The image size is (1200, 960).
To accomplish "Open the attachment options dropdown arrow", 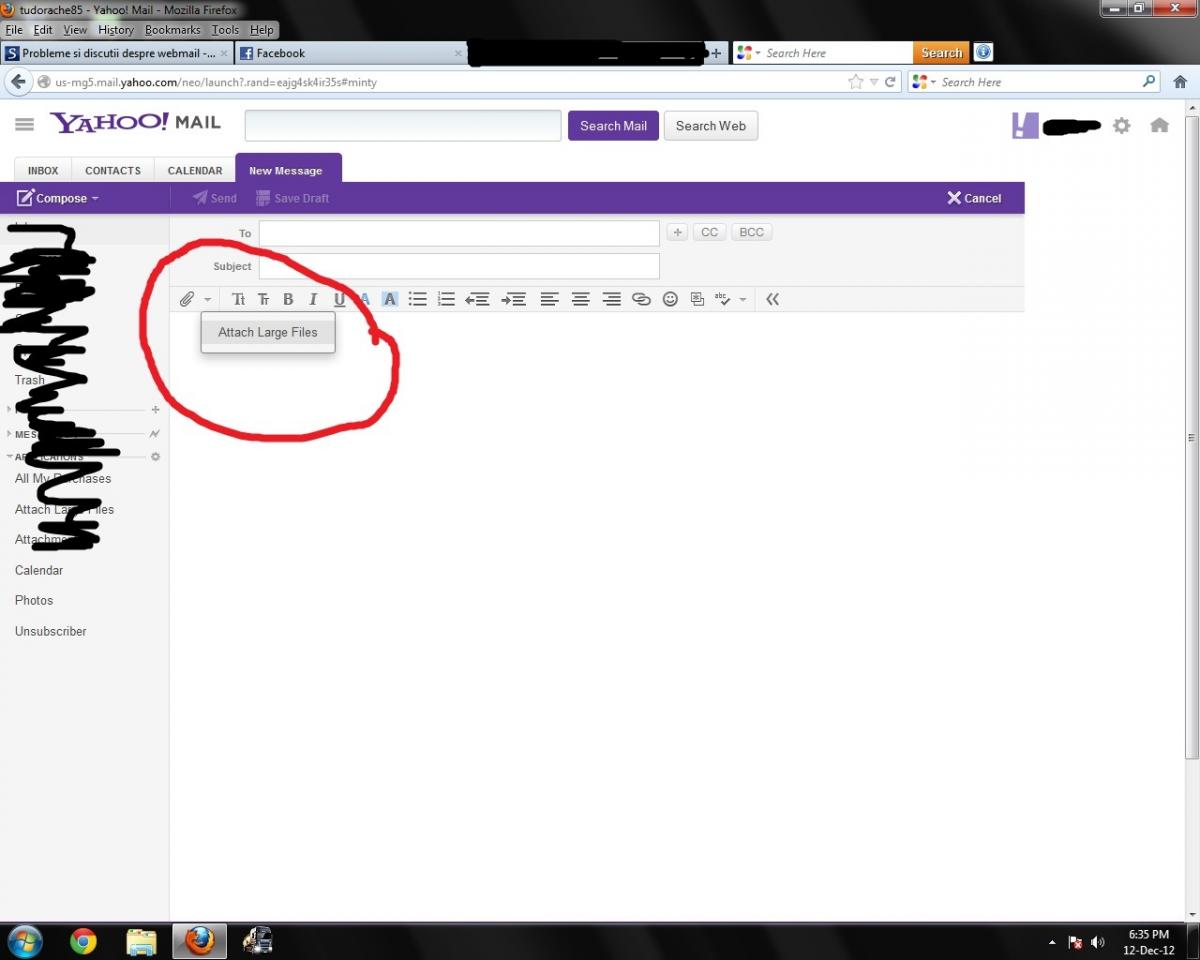I will pos(207,299).
